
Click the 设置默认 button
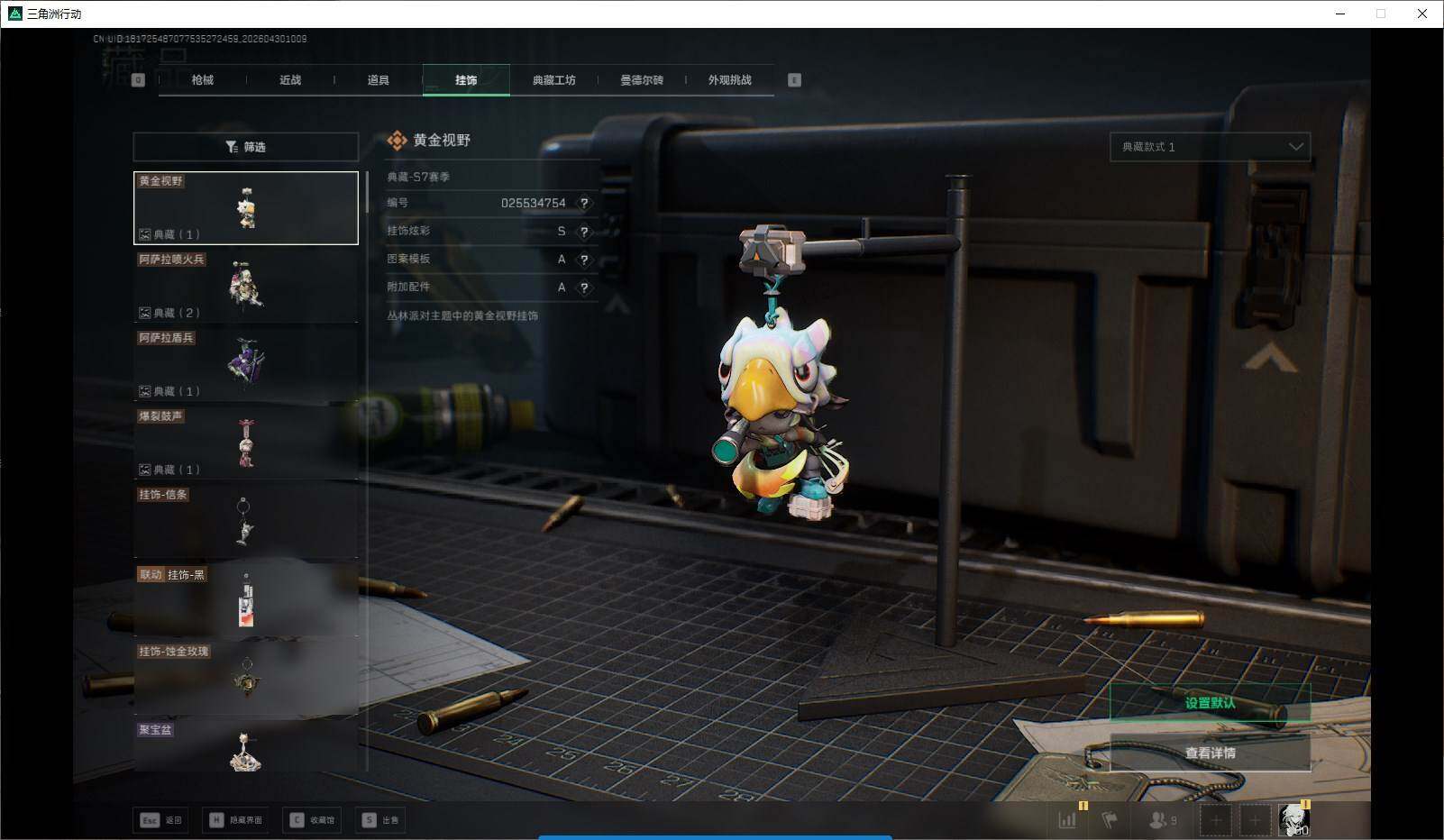[x=1210, y=703]
